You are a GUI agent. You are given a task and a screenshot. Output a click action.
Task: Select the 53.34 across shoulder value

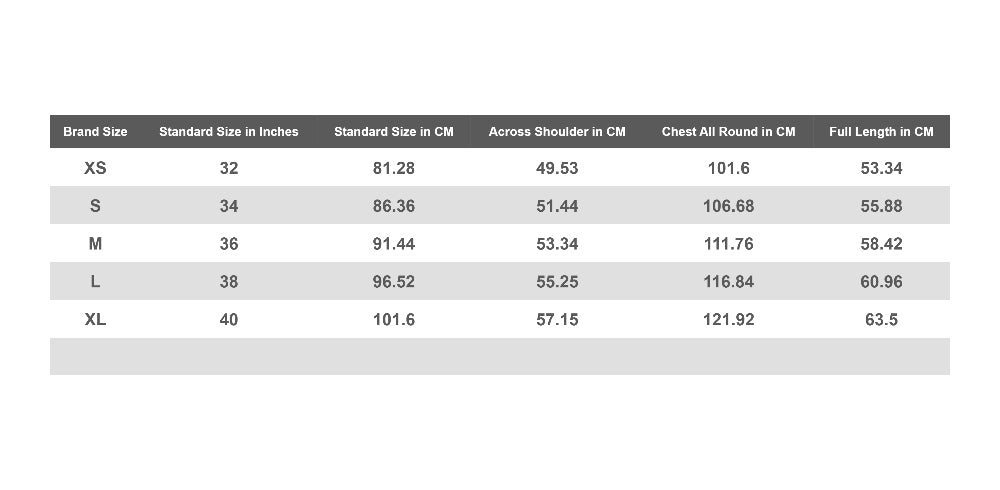coord(557,244)
